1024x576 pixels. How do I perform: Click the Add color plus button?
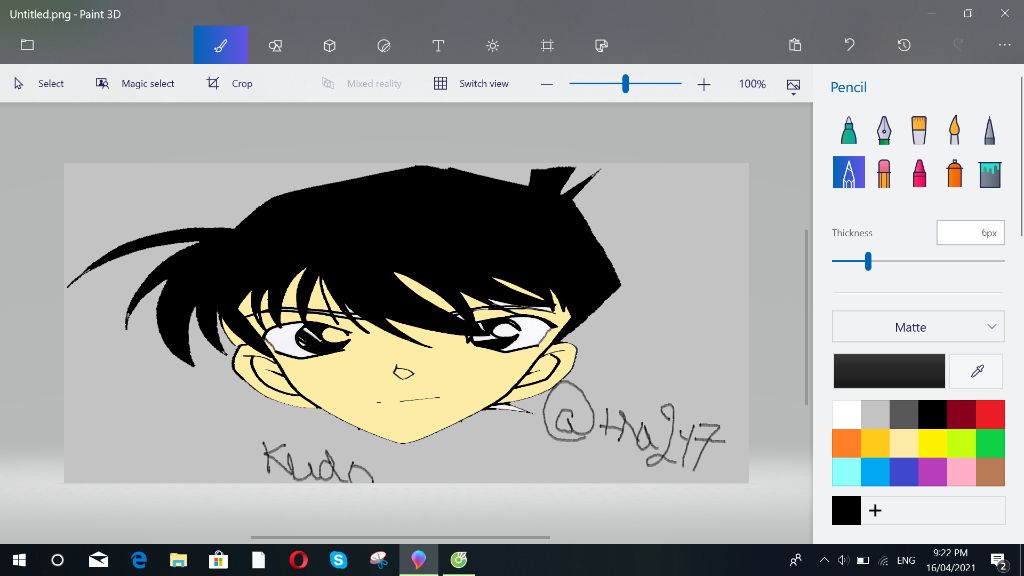point(875,511)
